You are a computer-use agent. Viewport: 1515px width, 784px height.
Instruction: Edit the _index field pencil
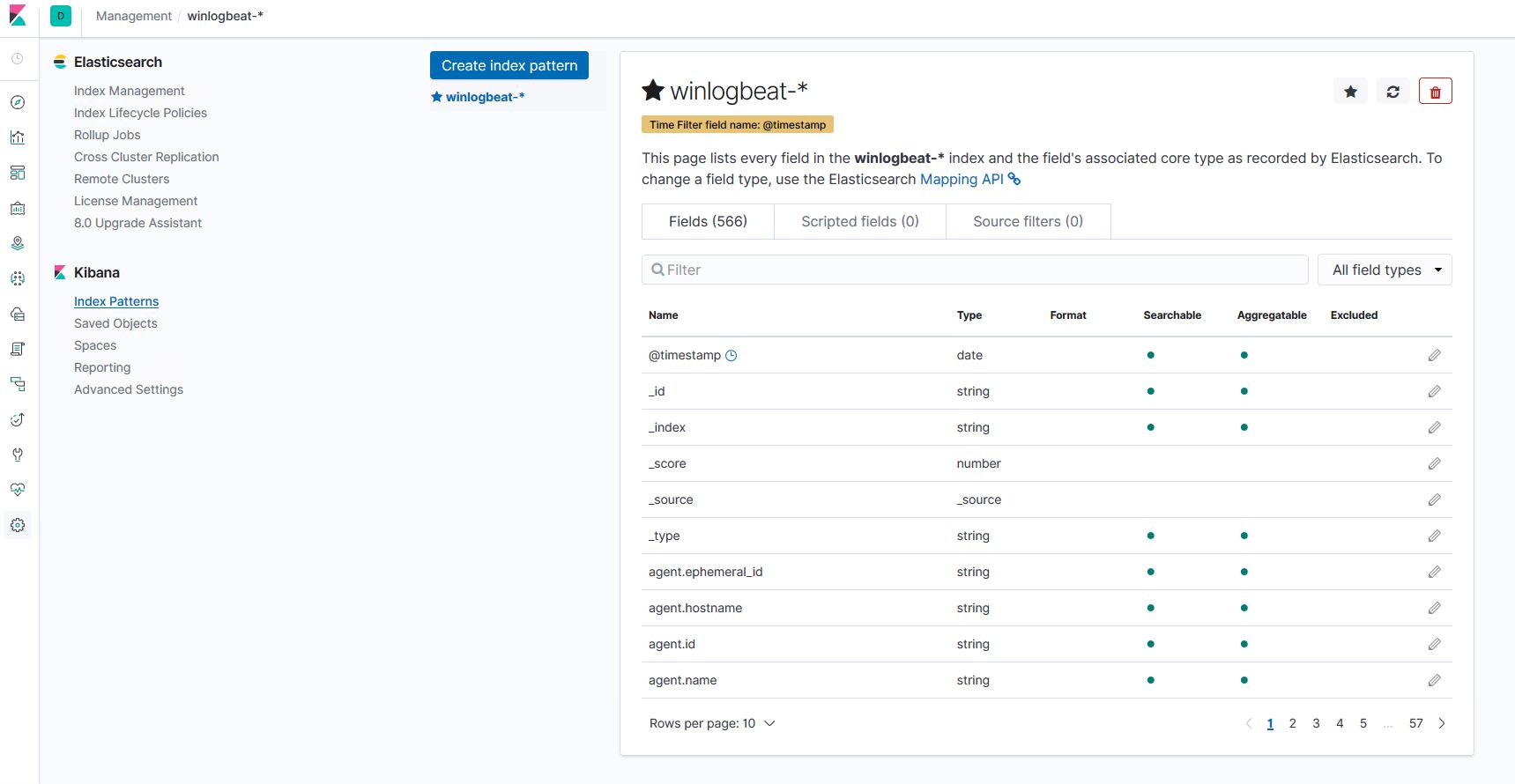coord(1434,427)
